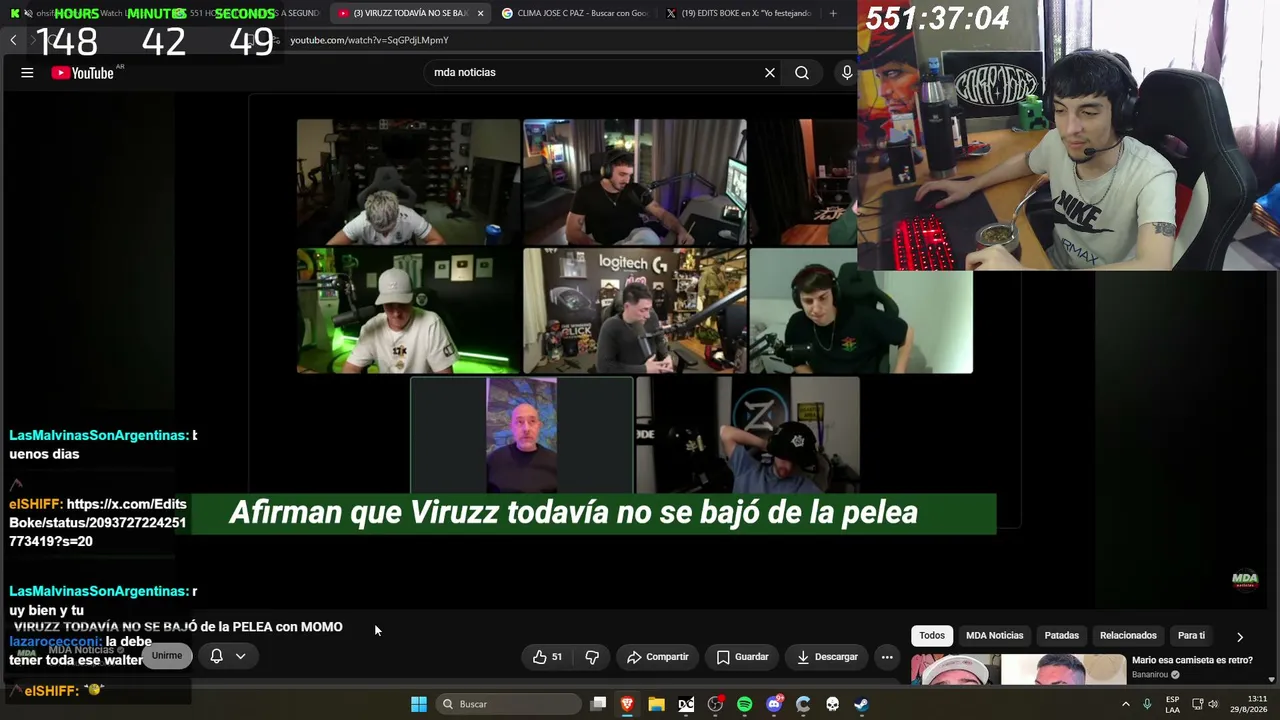Select the 'Para ti' filter chip
1280x720 pixels.
[x=1191, y=635]
